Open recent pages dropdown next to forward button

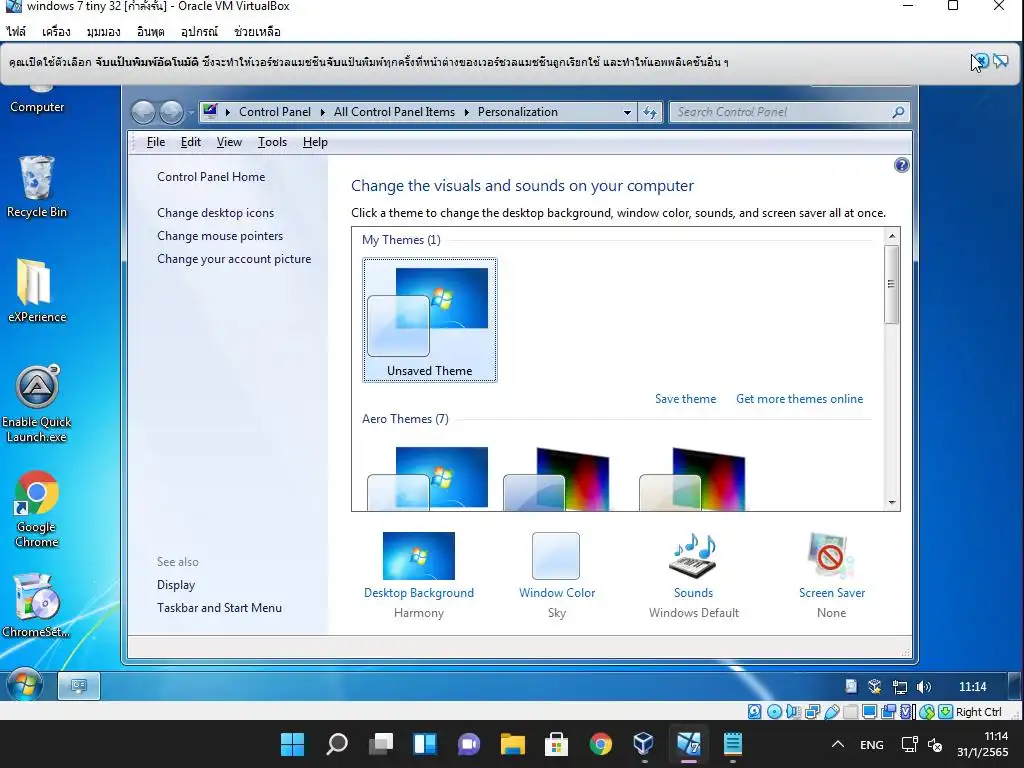(x=191, y=112)
